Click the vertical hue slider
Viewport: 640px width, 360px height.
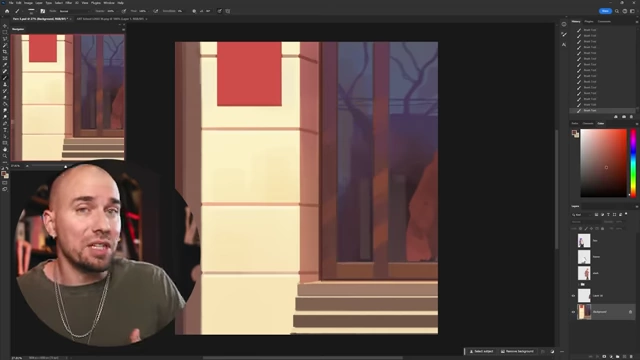633,163
